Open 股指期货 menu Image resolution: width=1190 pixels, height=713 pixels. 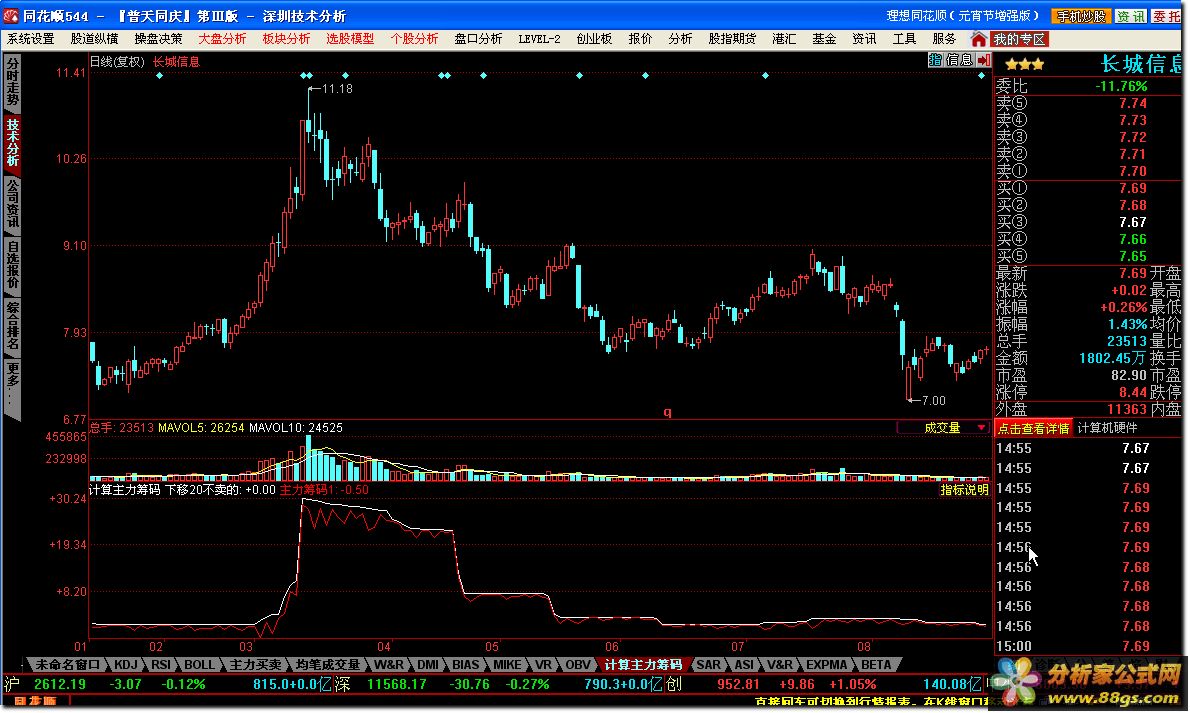coord(732,39)
